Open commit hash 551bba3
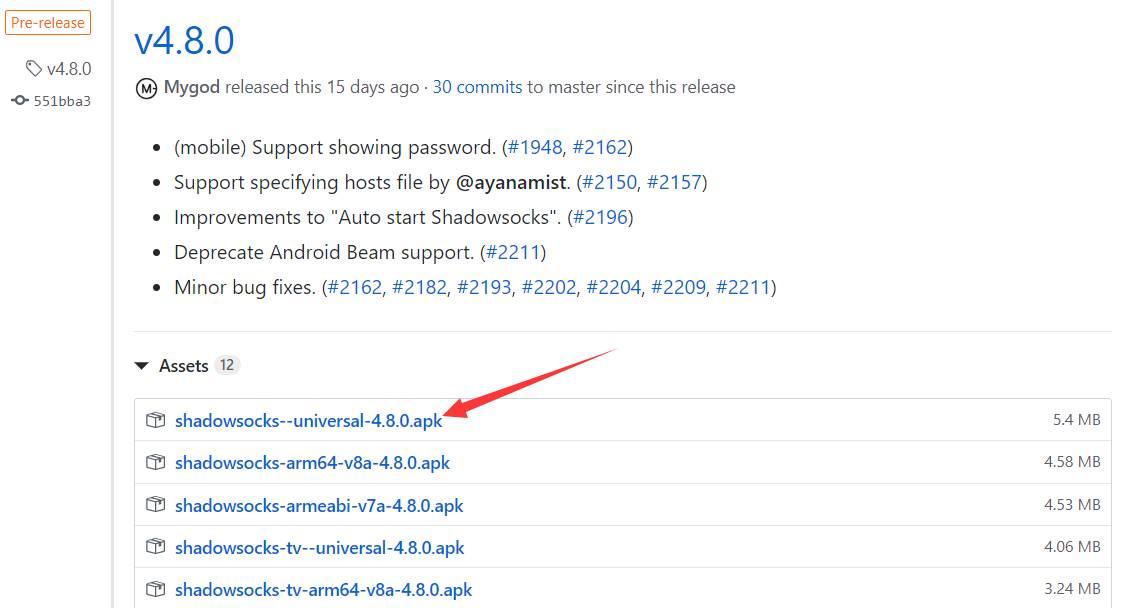Image resolution: width=1123 pixels, height=608 pixels. click(x=62, y=101)
